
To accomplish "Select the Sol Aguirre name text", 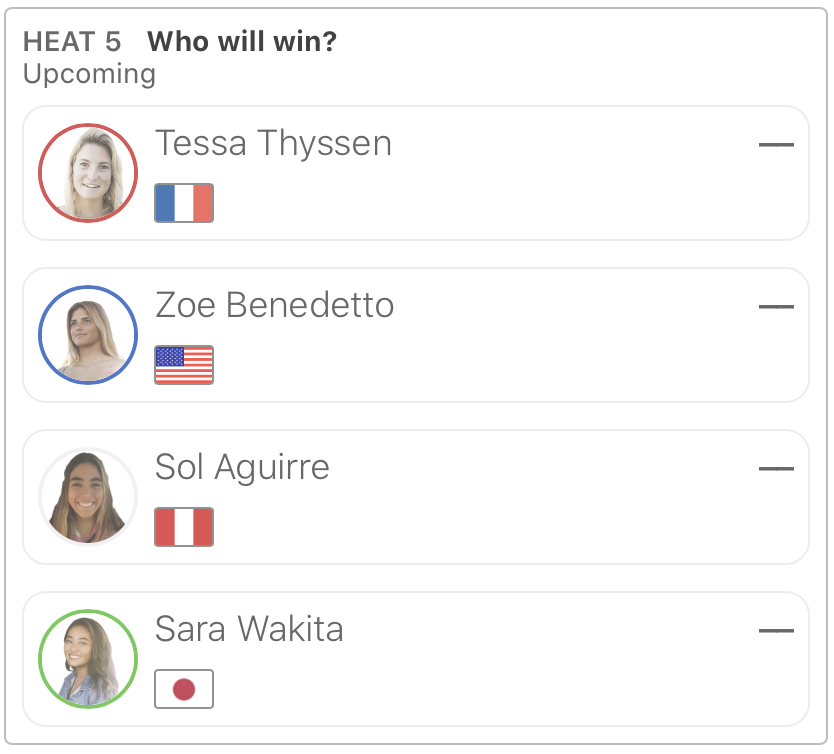I will click(x=242, y=467).
